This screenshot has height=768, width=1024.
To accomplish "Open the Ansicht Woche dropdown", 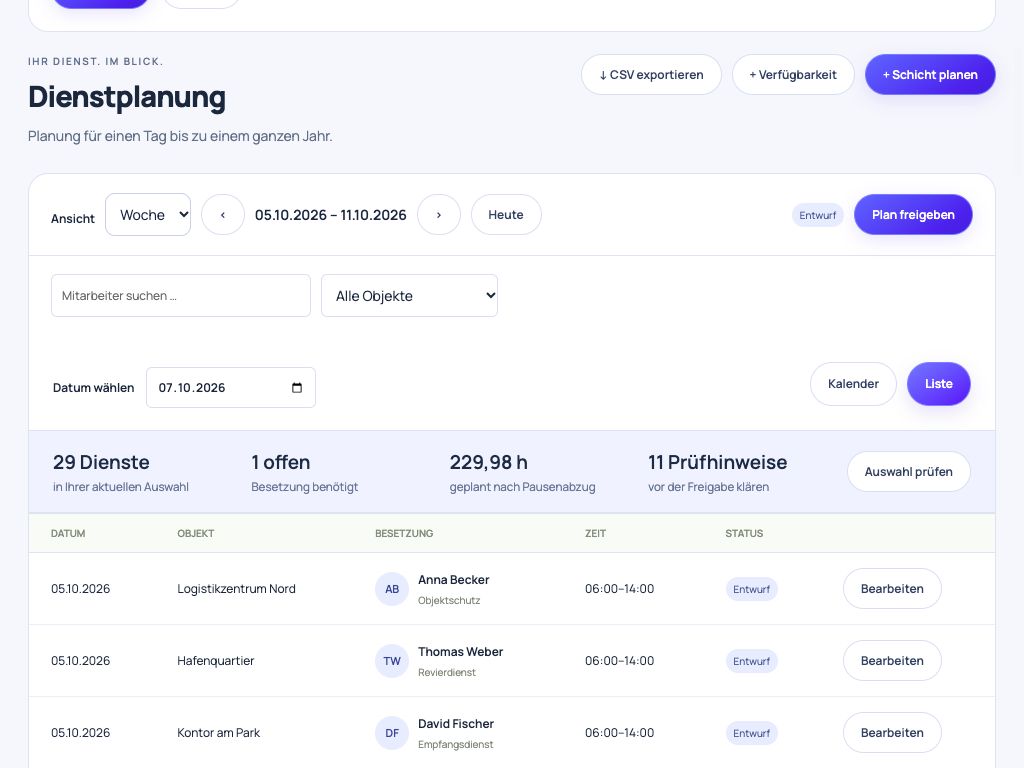I will pos(148,215).
